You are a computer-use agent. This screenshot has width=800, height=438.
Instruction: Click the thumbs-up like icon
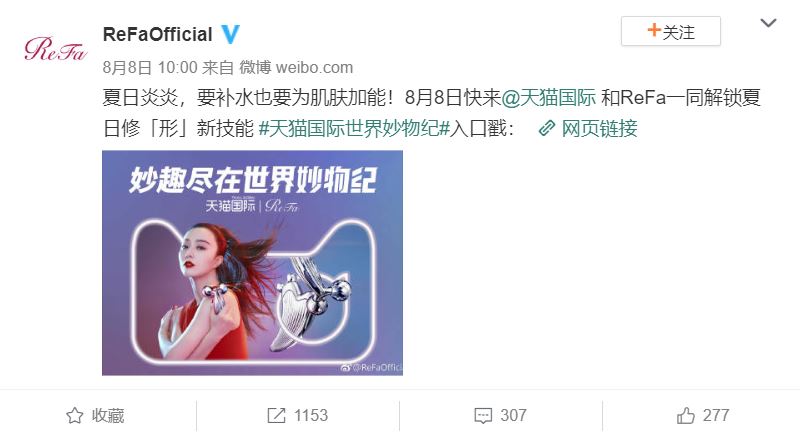pos(686,416)
